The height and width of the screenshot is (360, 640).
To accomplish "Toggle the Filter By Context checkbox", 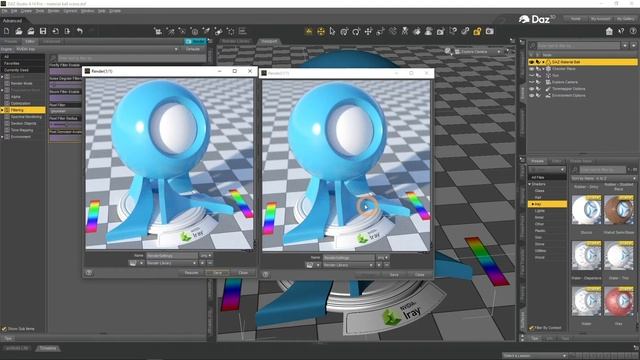I will click(531, 327).
